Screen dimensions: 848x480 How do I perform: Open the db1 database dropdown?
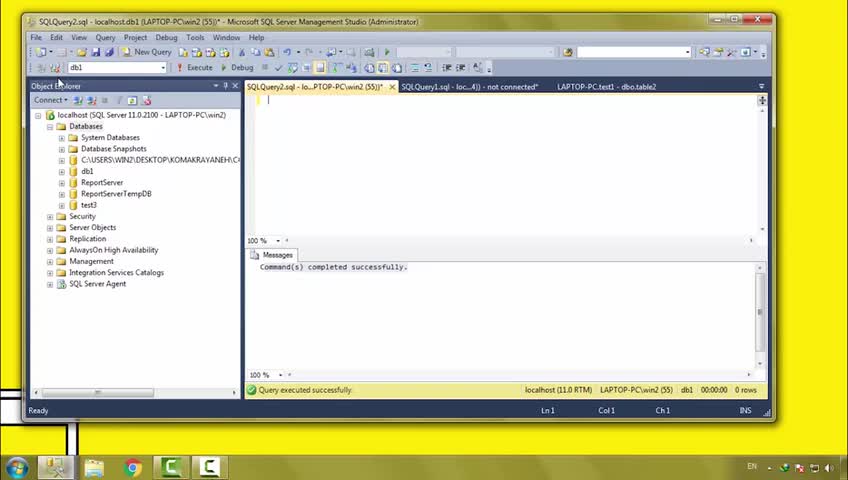pyautogui.click(x=163, y=68)
